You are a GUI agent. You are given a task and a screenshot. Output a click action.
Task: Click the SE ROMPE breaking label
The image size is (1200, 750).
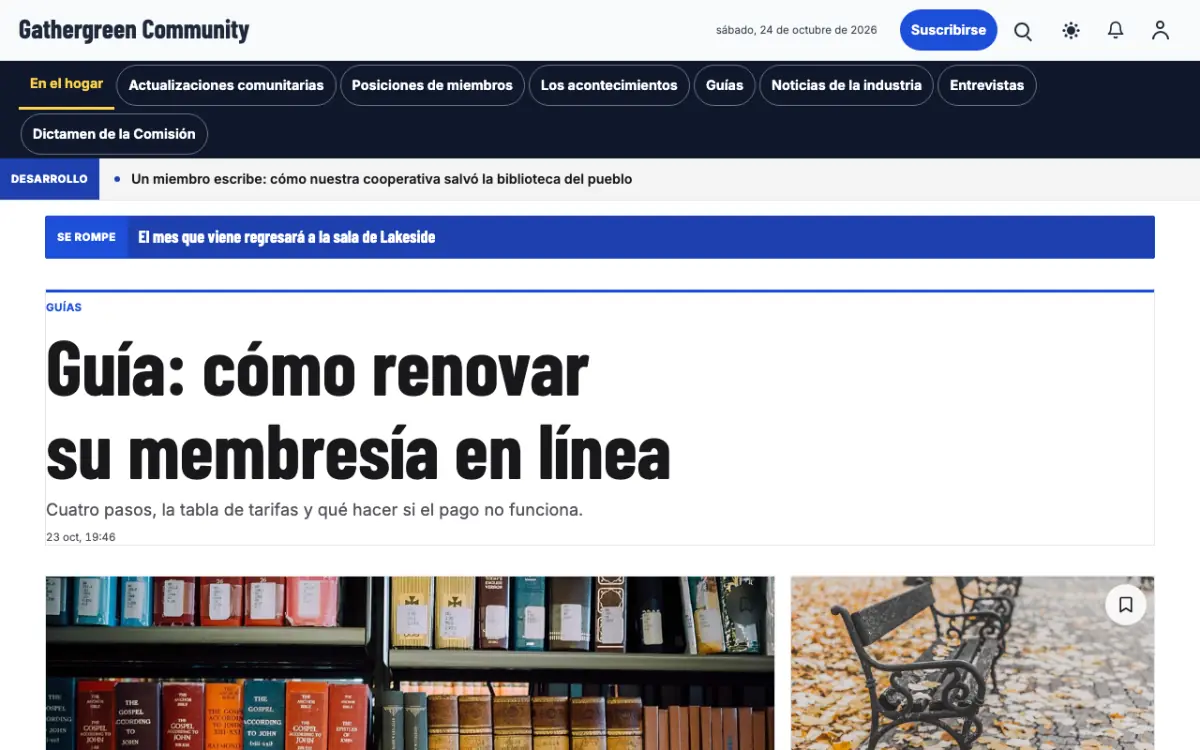[x=86, y=237]
